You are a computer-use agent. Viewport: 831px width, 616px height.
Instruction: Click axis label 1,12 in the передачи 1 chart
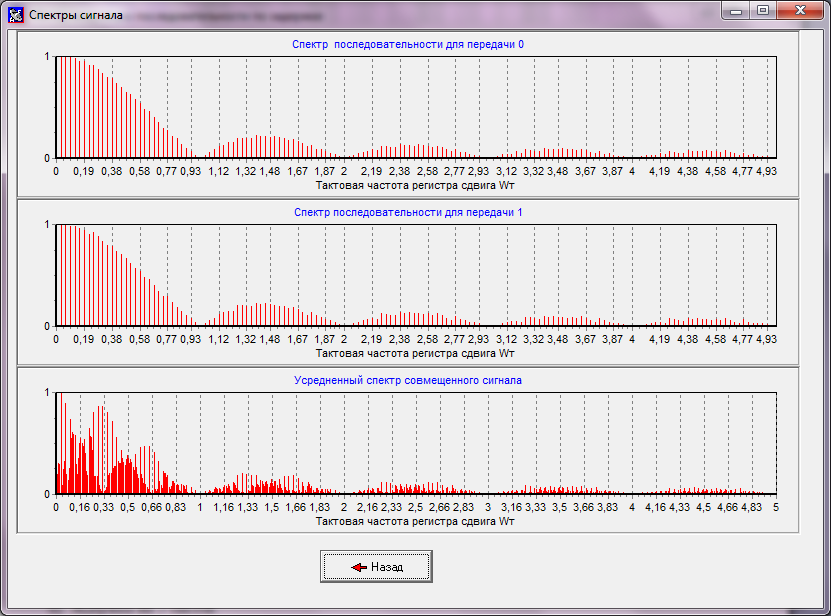pyautogui.click(x=219, y=339)
